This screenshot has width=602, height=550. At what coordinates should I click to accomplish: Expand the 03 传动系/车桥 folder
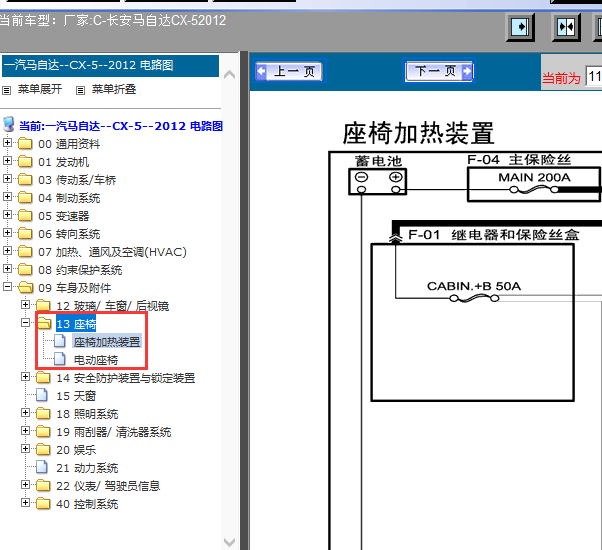click(x=7, y=178)
